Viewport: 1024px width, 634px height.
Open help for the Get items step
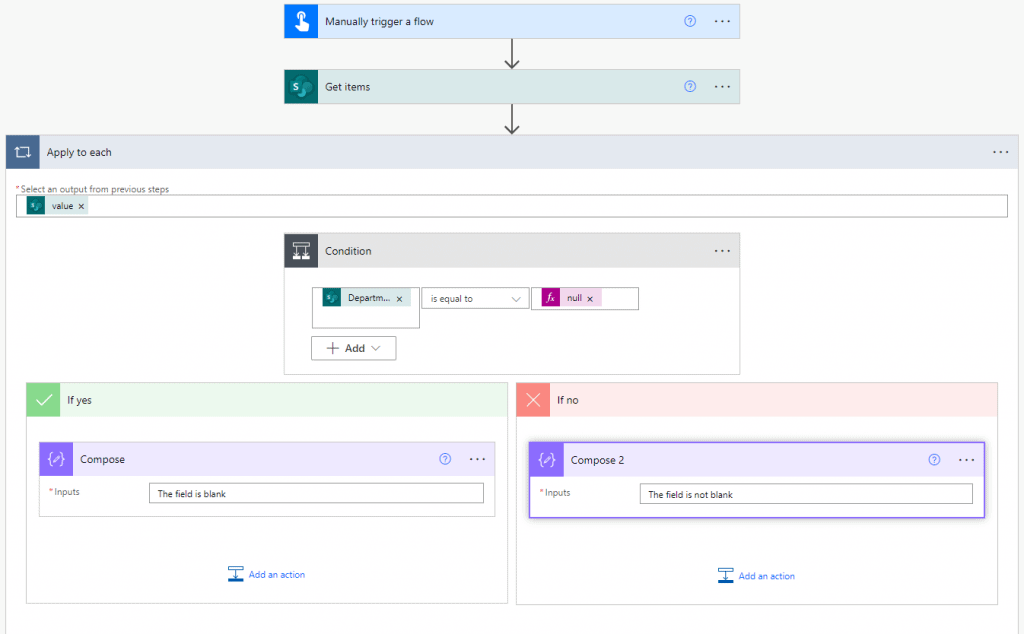coord(690,87)
